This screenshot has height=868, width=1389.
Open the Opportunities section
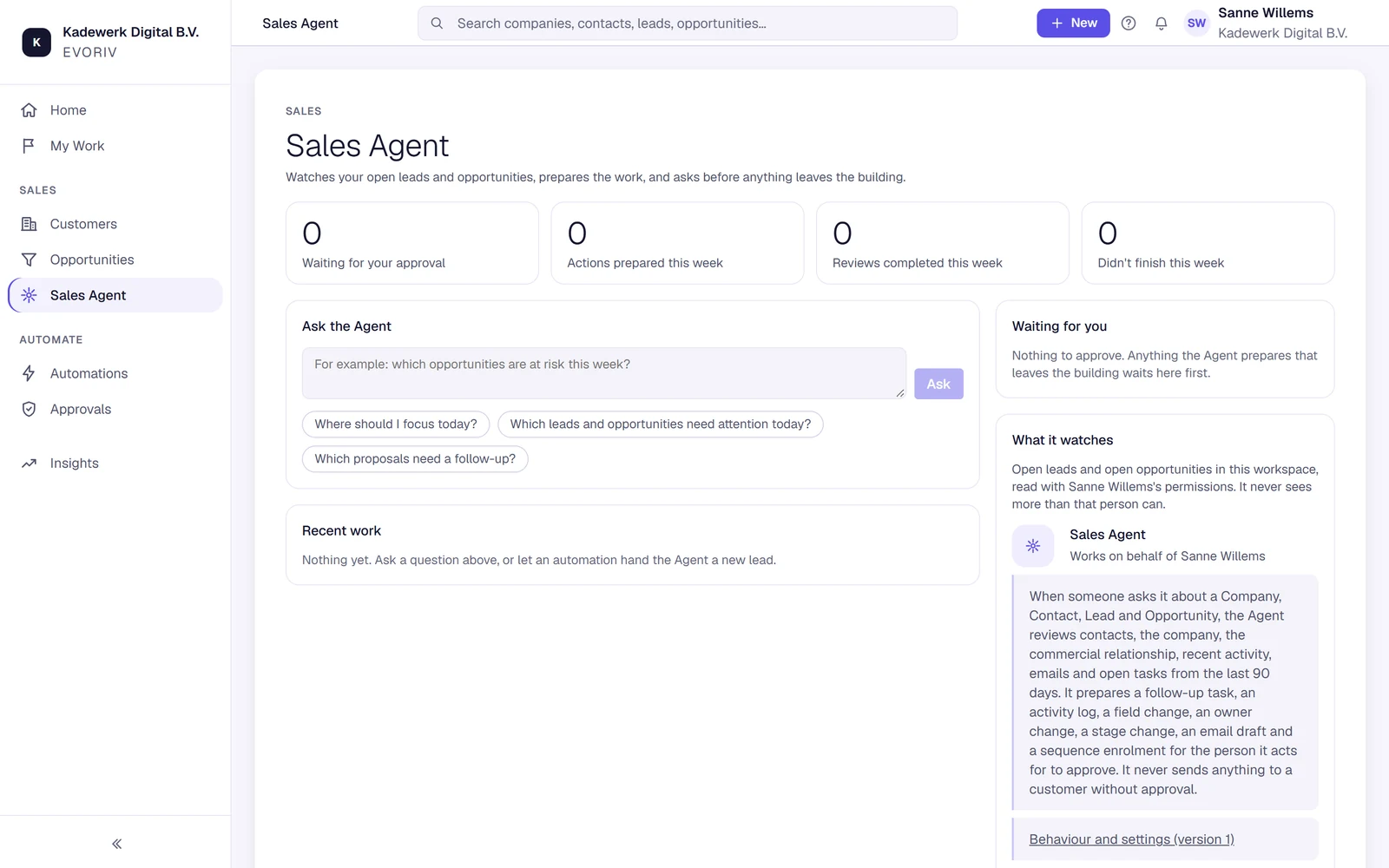tap(115, 260)
